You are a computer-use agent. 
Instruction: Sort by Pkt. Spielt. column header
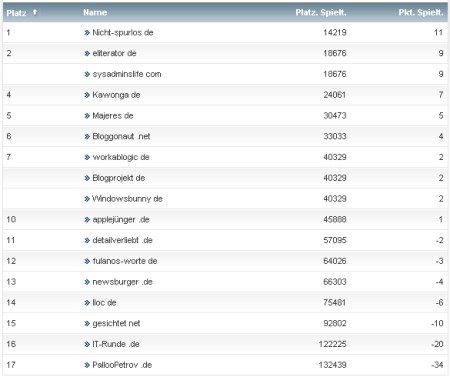coord(421,13)
